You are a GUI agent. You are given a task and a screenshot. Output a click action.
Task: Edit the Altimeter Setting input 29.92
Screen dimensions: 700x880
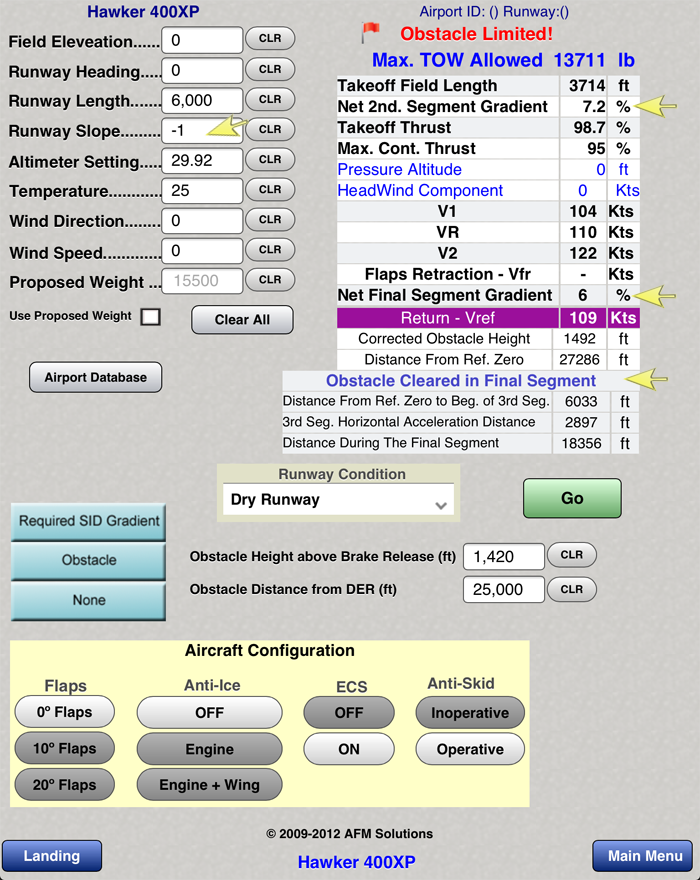202,161
